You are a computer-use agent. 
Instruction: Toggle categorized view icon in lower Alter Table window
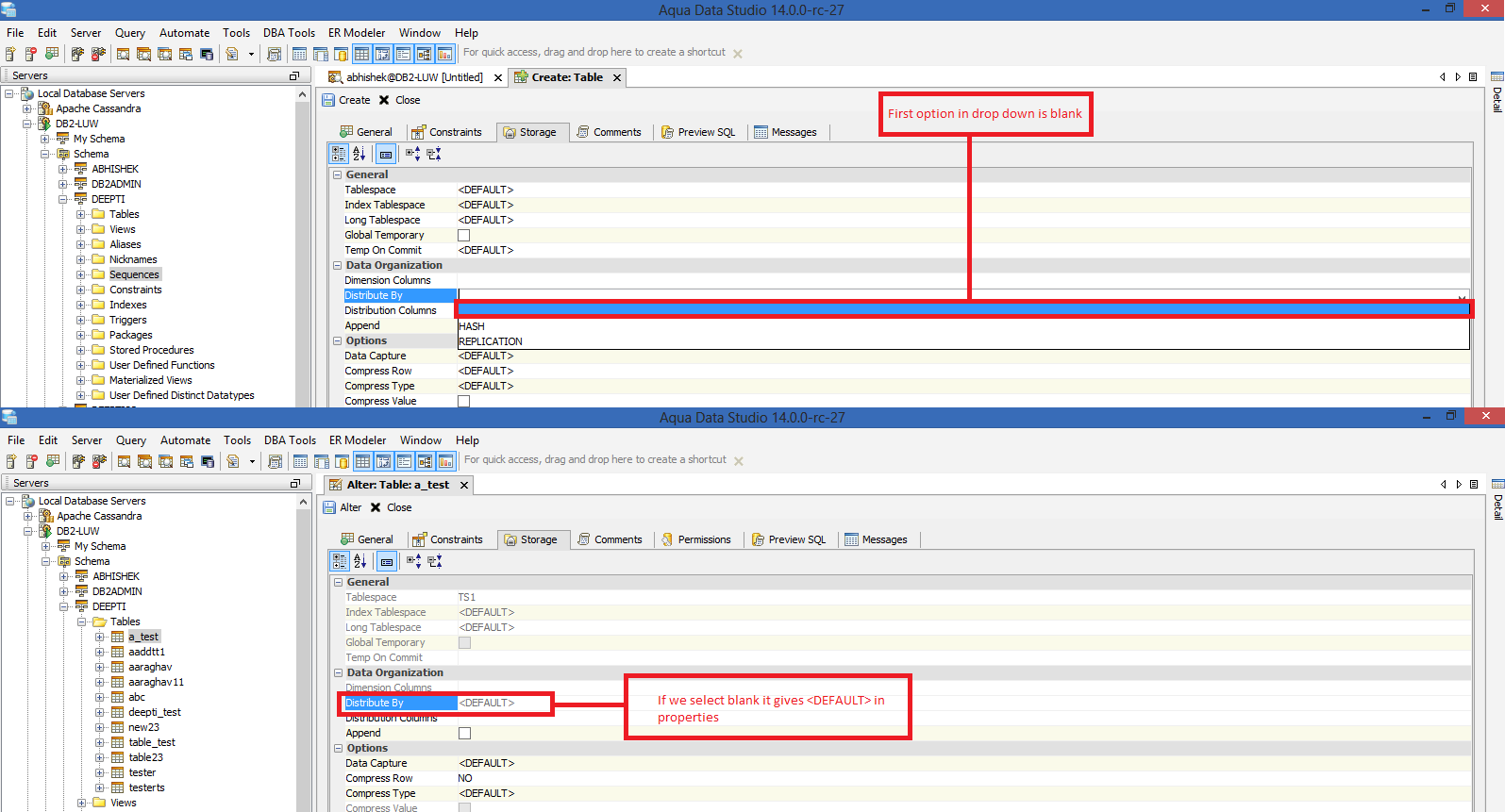pos(340,561)
